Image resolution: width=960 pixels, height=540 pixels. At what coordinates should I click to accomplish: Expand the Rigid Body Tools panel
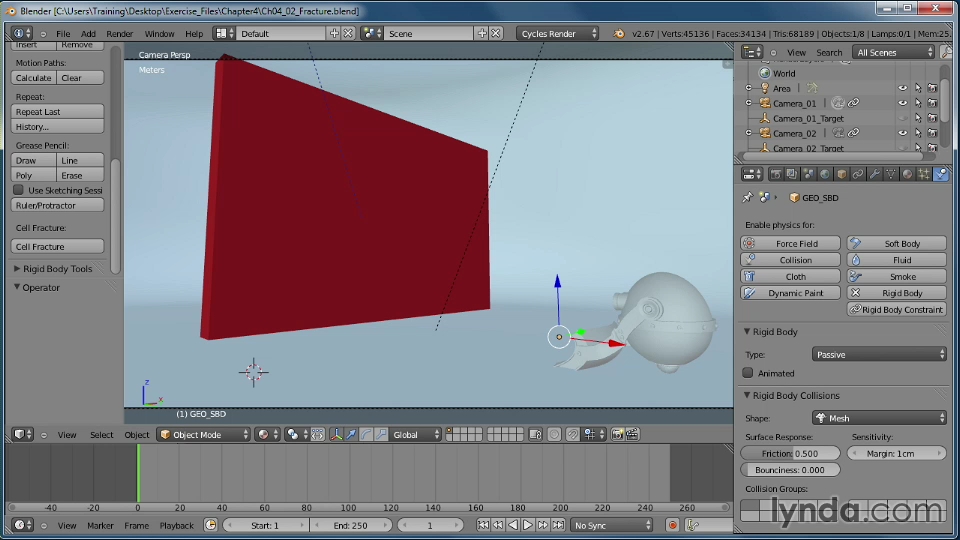tap(17, 269)
